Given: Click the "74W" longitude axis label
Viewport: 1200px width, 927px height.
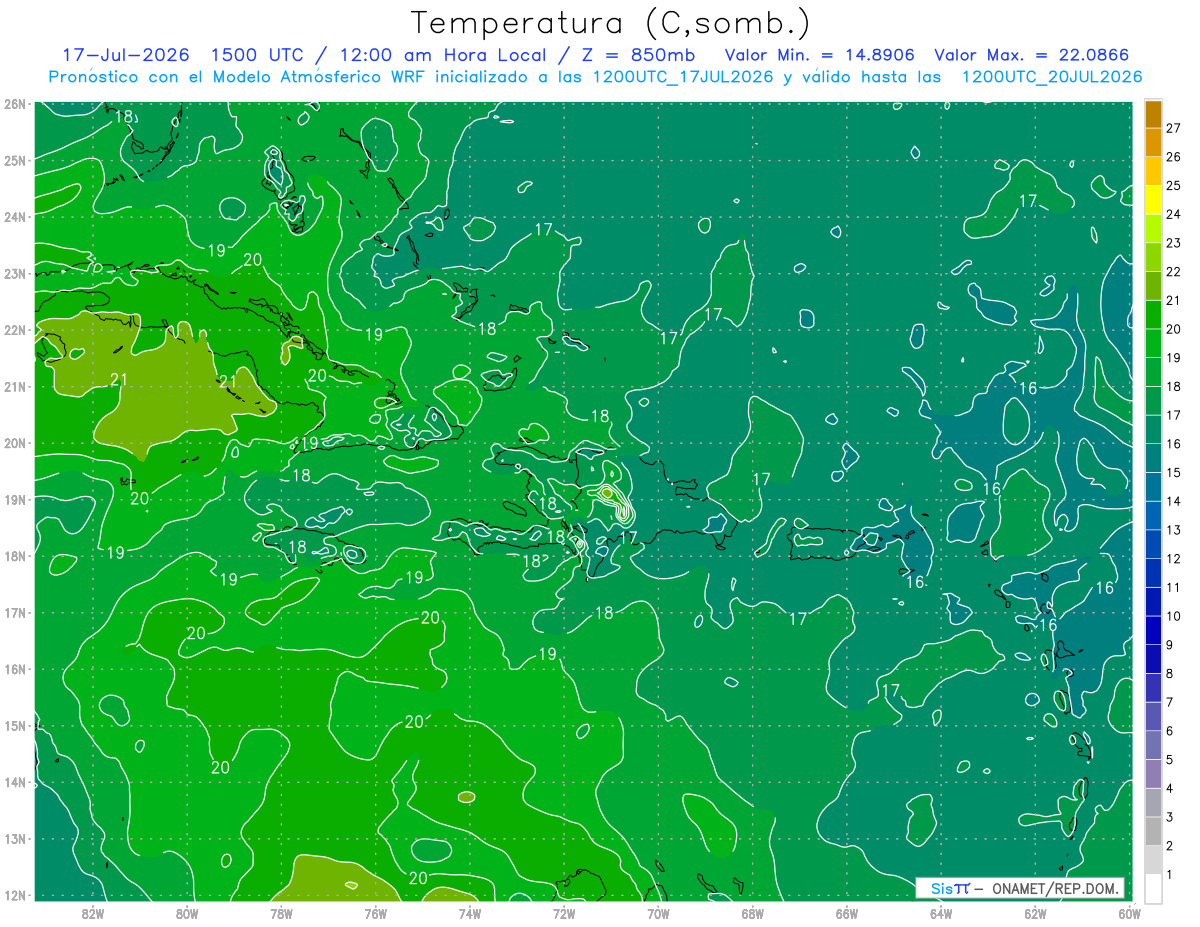Looking at the screenshot, I should pyautogui.click(x=469, y=913).
